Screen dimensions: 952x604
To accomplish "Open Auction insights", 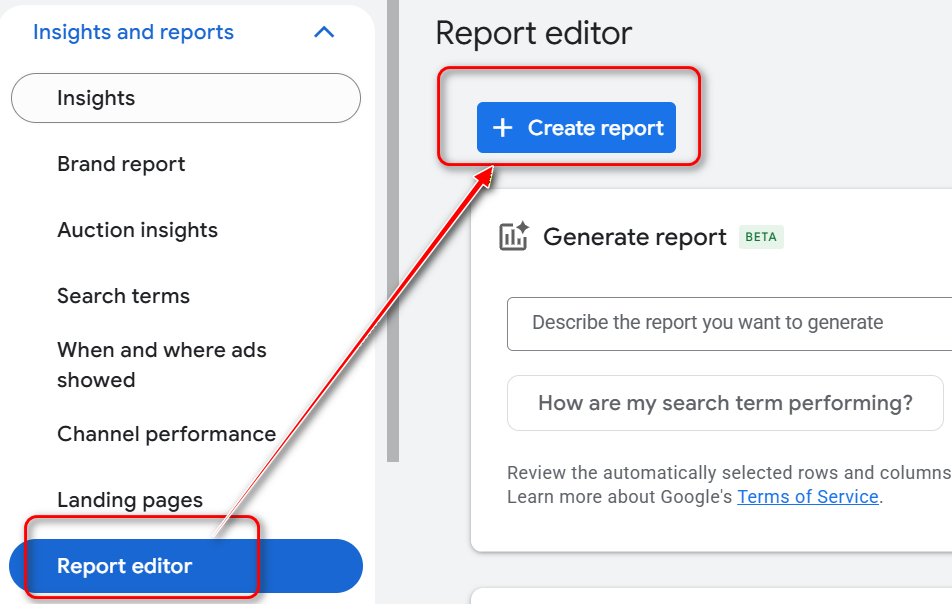I will pos(137,230).
